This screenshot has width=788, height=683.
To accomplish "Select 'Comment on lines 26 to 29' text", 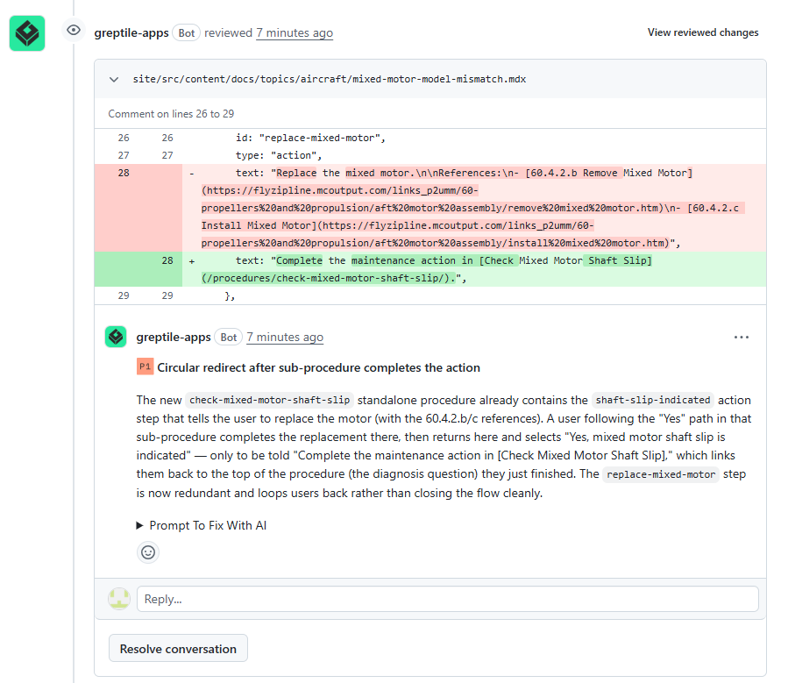I will [171, 114].
